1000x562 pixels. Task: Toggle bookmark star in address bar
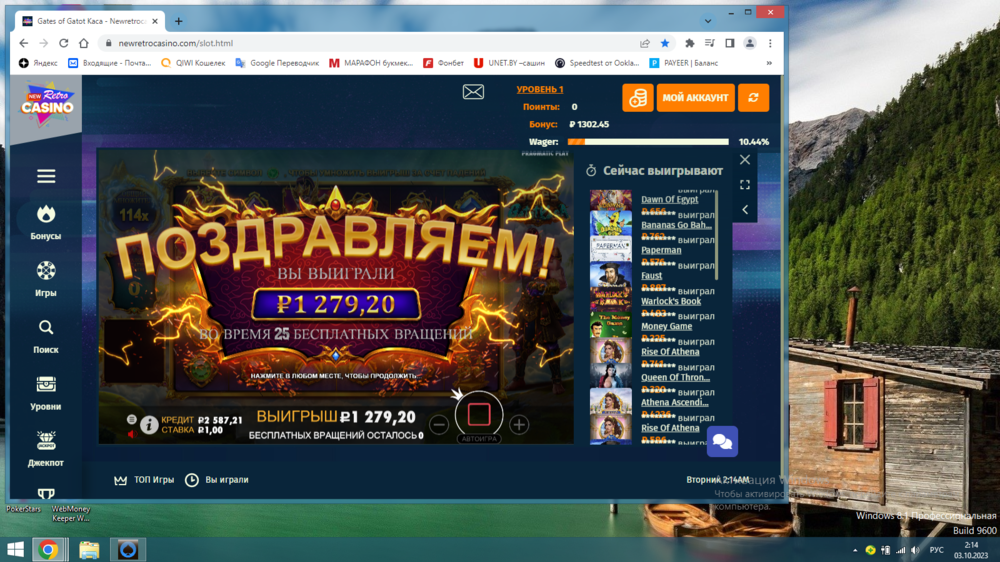[665, 44]
